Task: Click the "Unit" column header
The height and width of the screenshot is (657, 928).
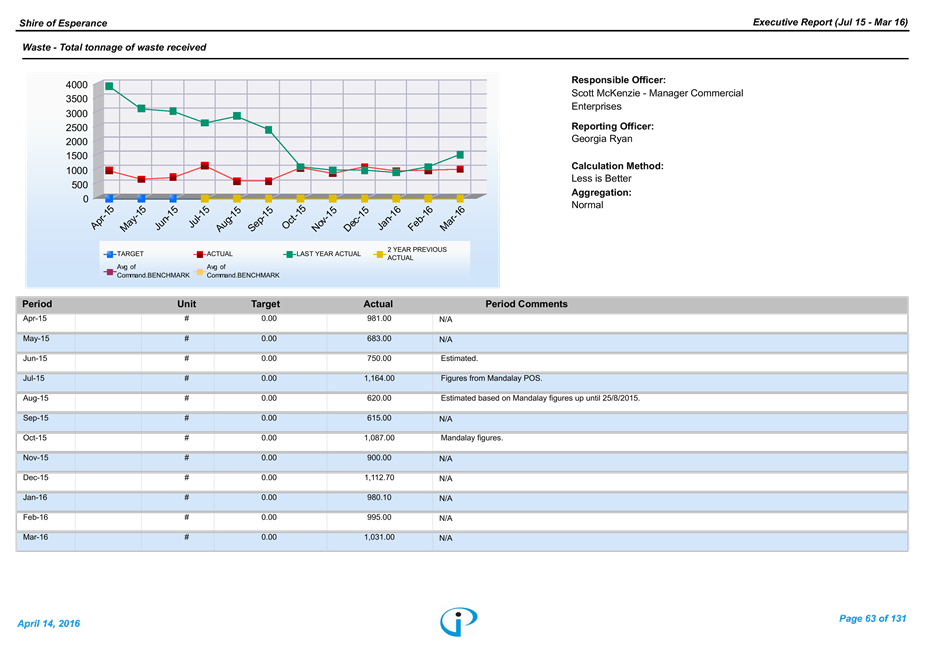Action: pyautogui.click(x=186, y=304)
